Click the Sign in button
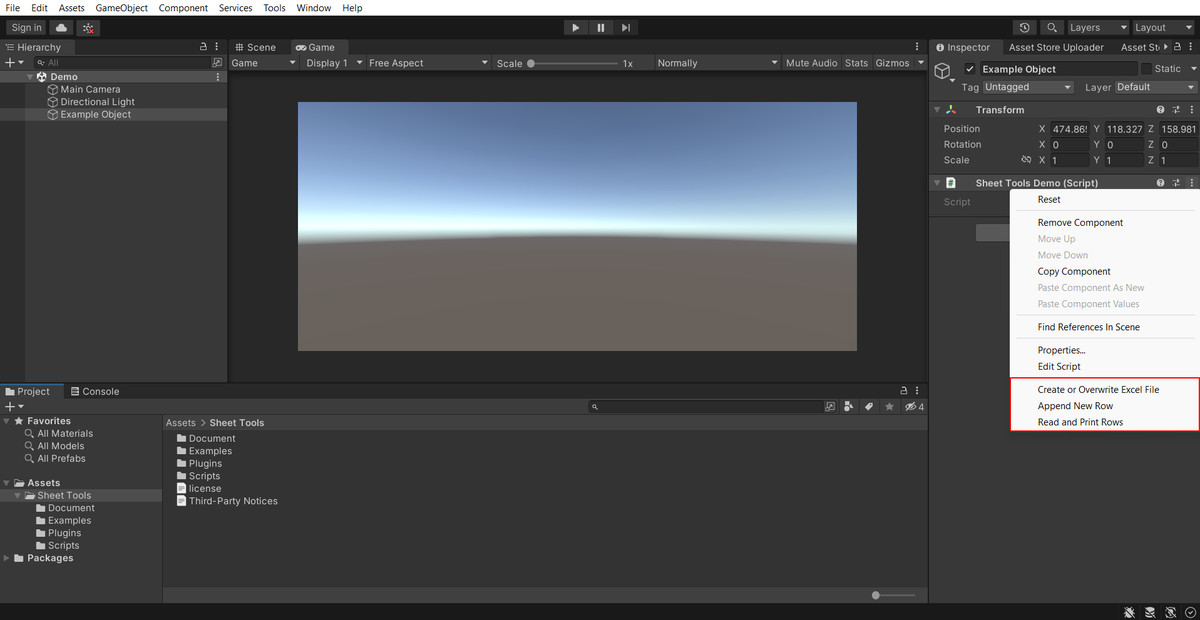This screenshot has height=620, width=1200. pyautogui.click(x=25, y=27)
